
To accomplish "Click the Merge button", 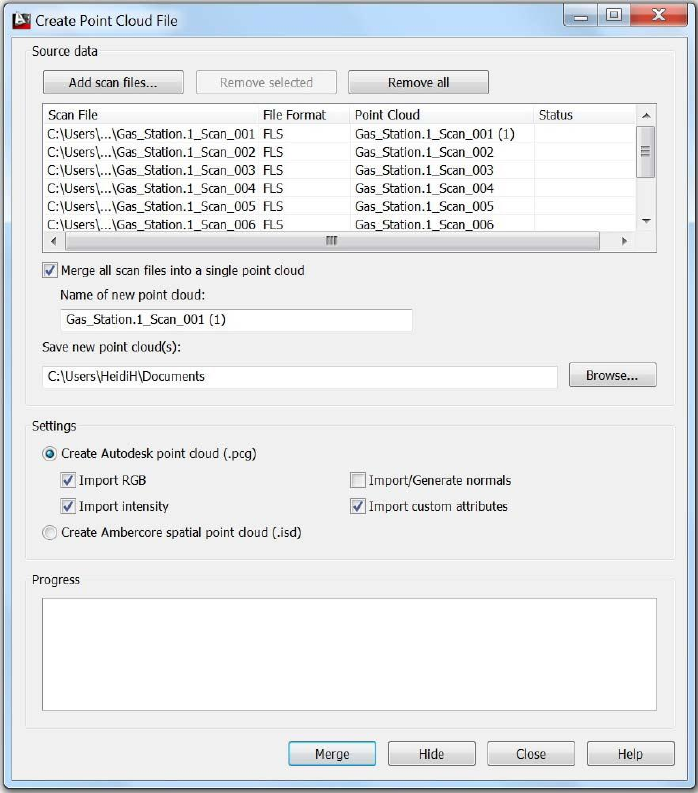I will (332, 754).
